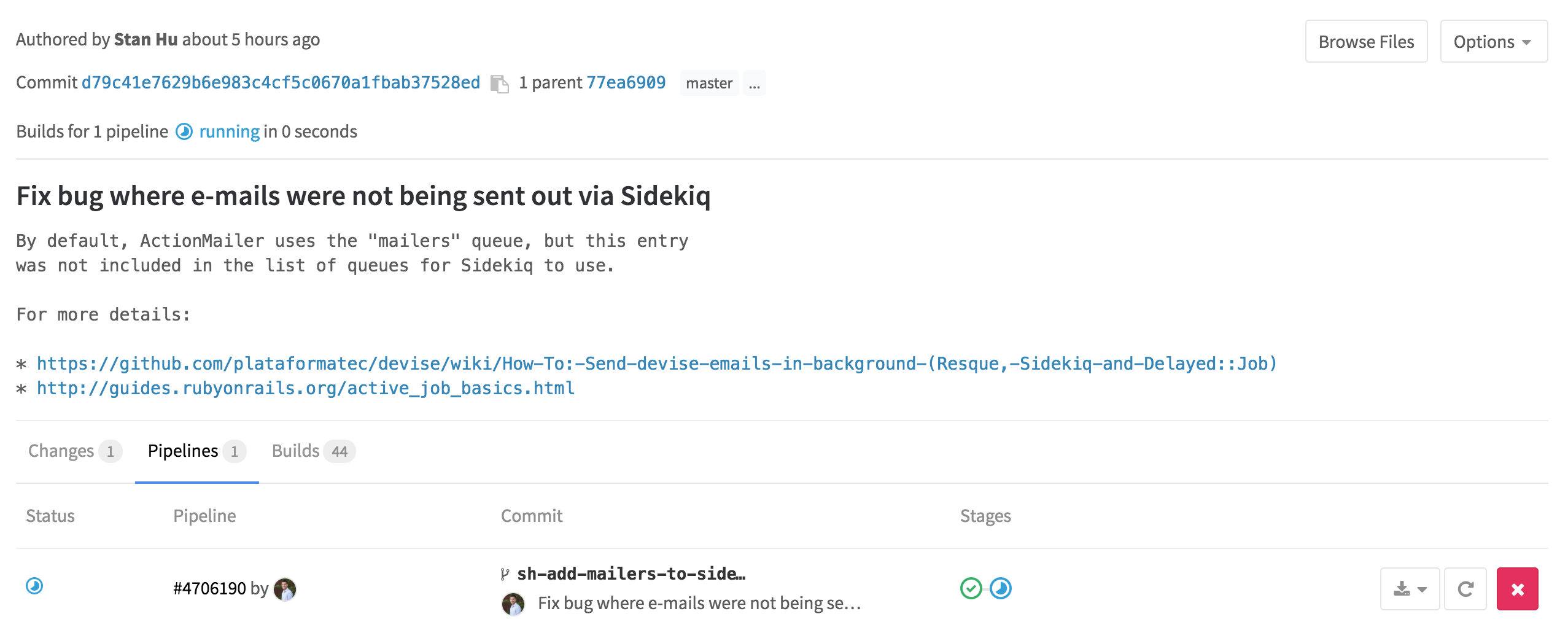Retry the pipeline
This screenshot has width=1568, height=630.
point(1466,588)
